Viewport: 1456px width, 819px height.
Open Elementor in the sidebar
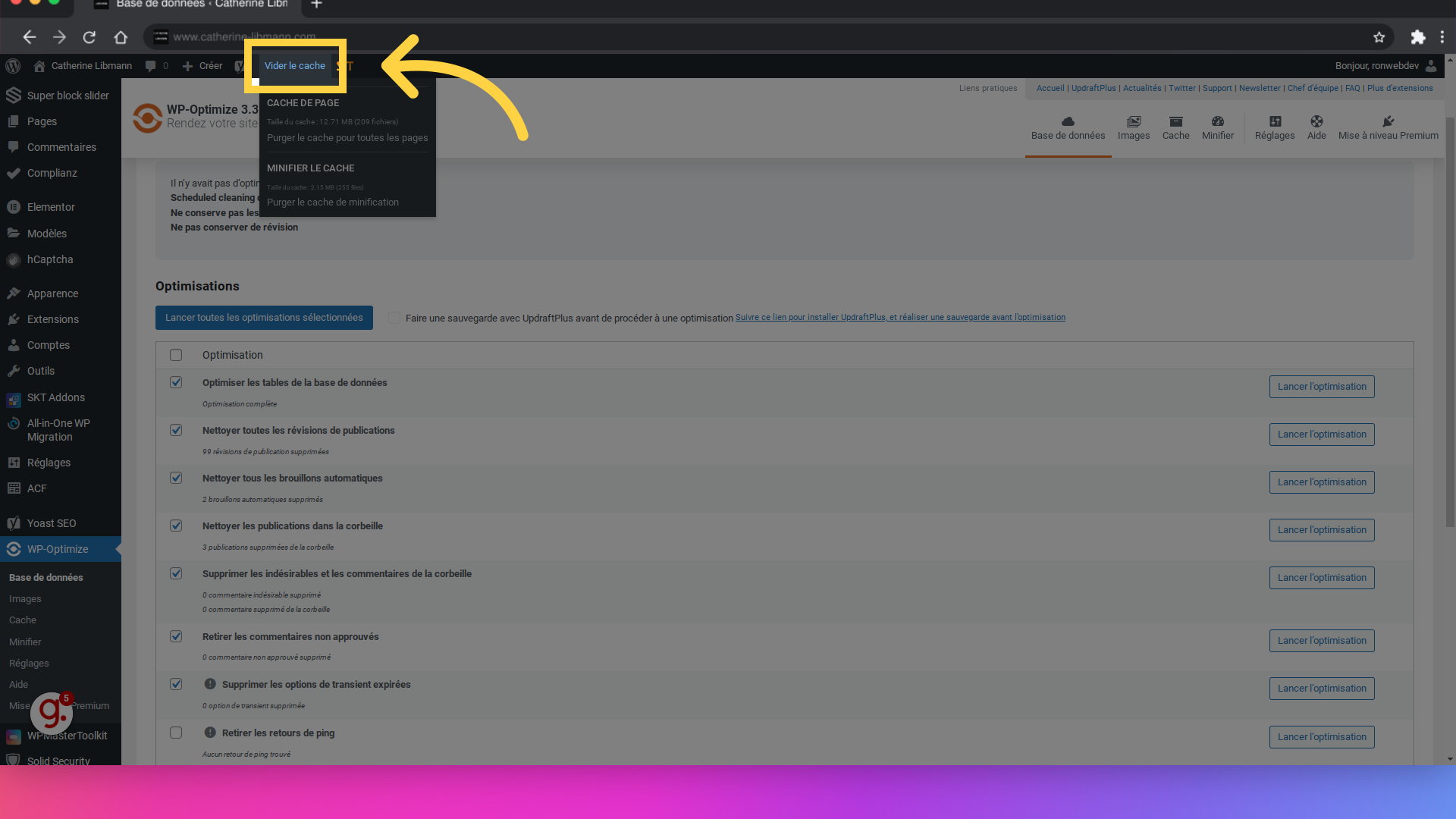click(x=61, y=207)
